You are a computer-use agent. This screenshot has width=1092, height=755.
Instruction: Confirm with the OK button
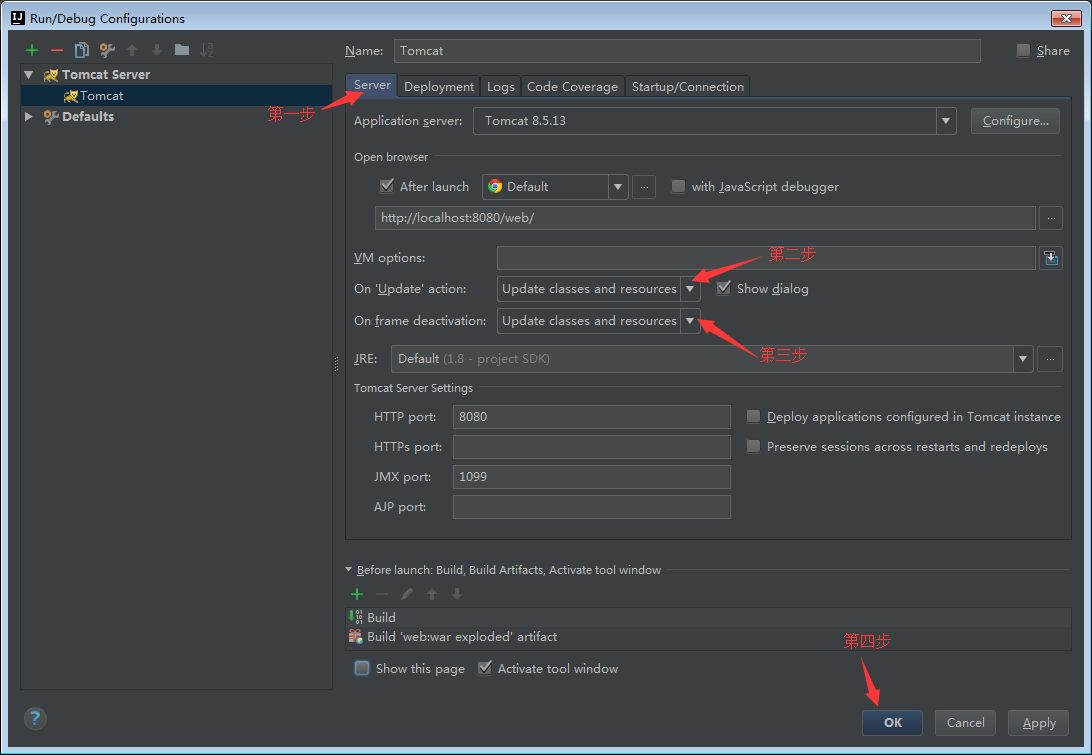892,723
